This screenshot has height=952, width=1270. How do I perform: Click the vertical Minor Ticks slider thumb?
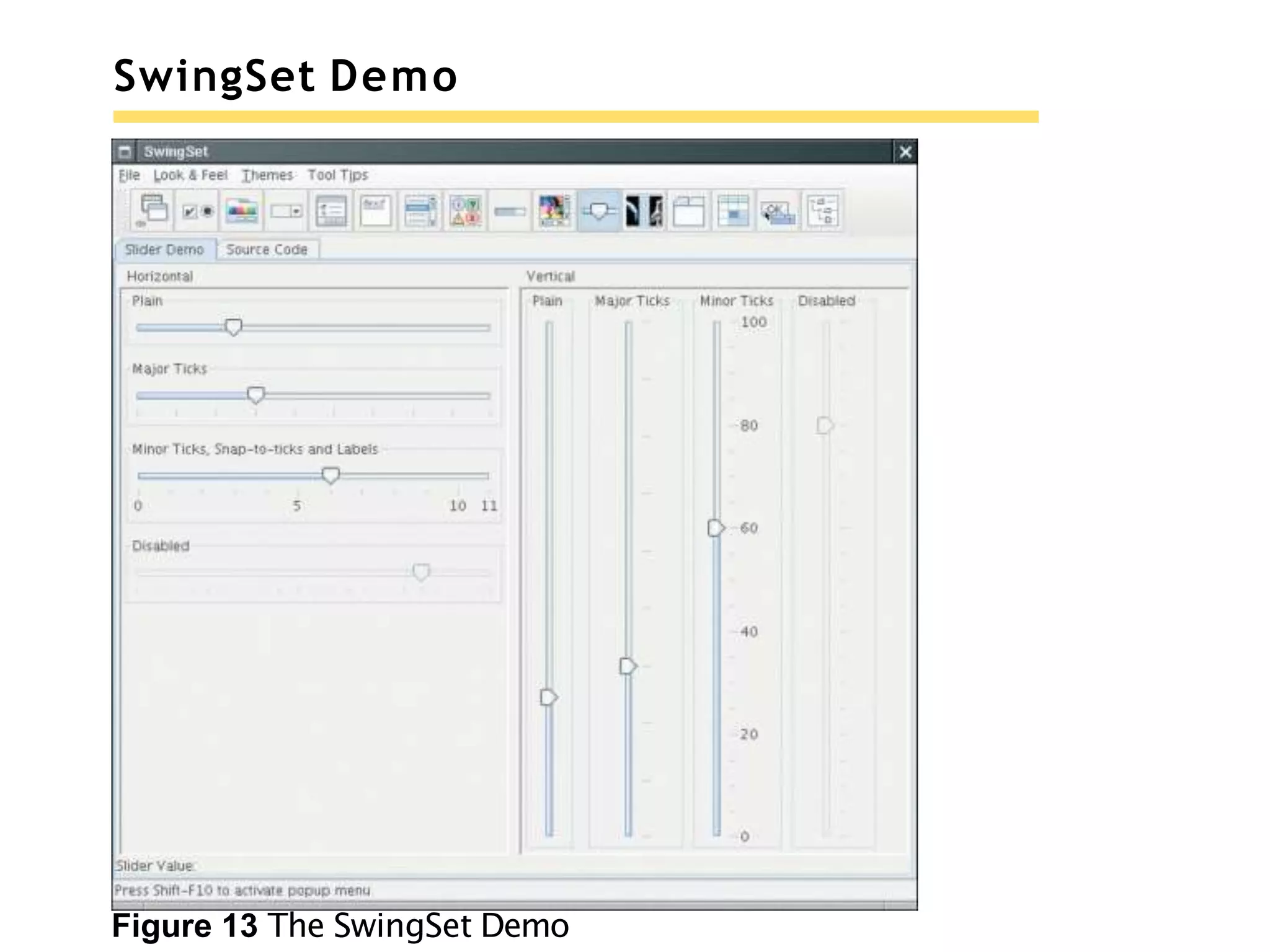[716, 528]
